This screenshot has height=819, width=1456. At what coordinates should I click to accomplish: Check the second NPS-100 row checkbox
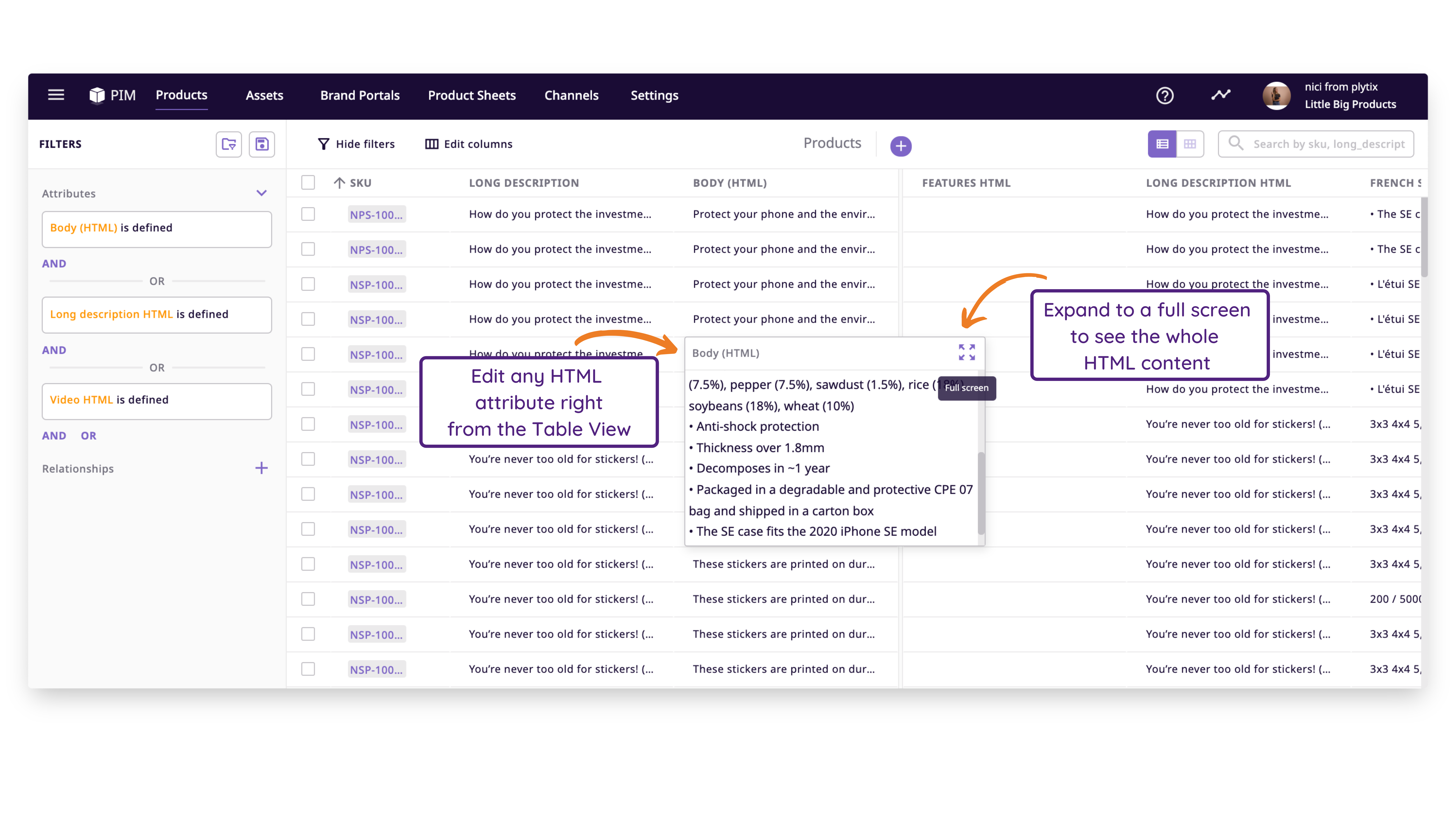[308, 249]
